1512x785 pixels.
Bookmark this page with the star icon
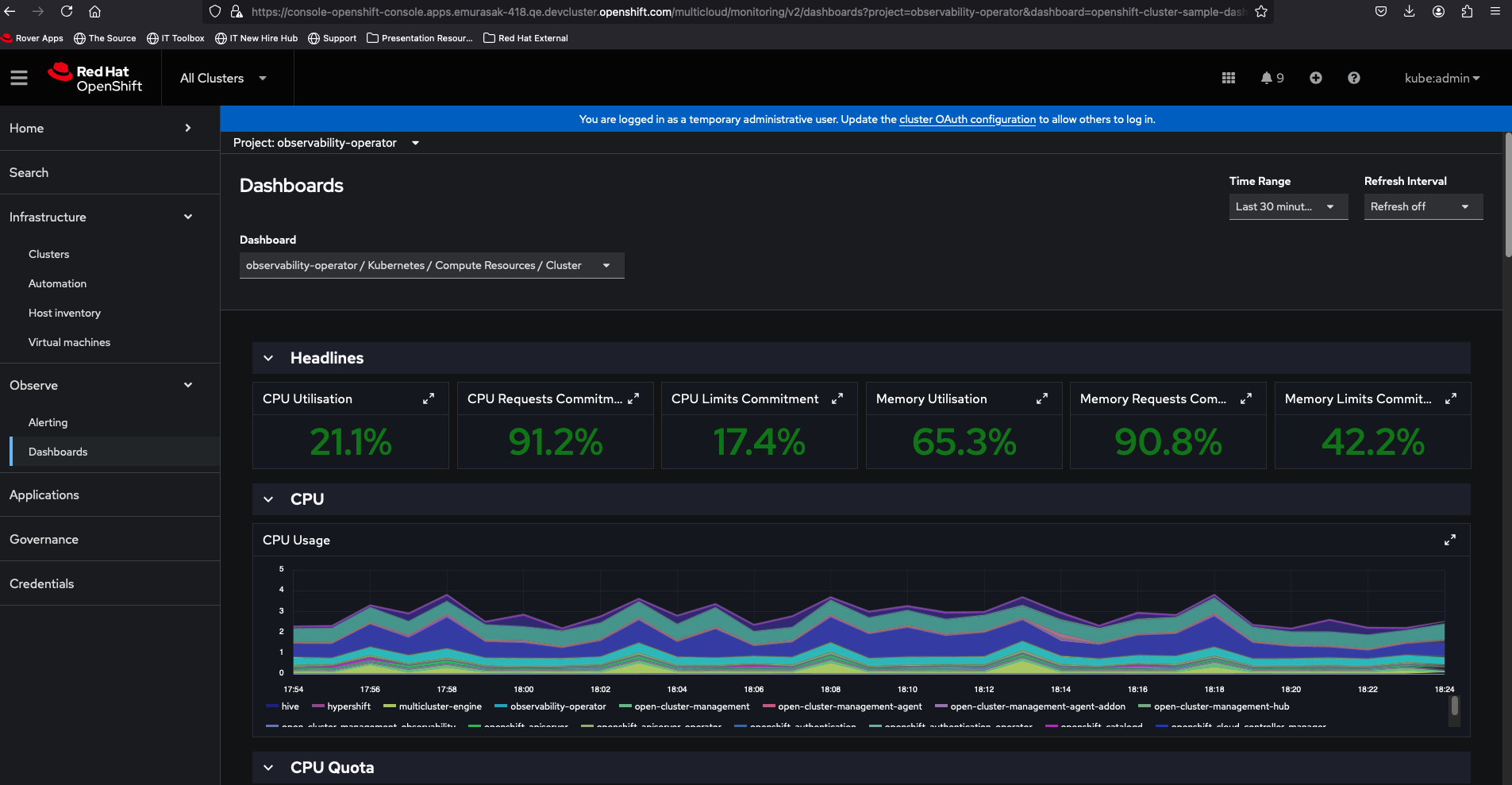[x=1261, y=12]
